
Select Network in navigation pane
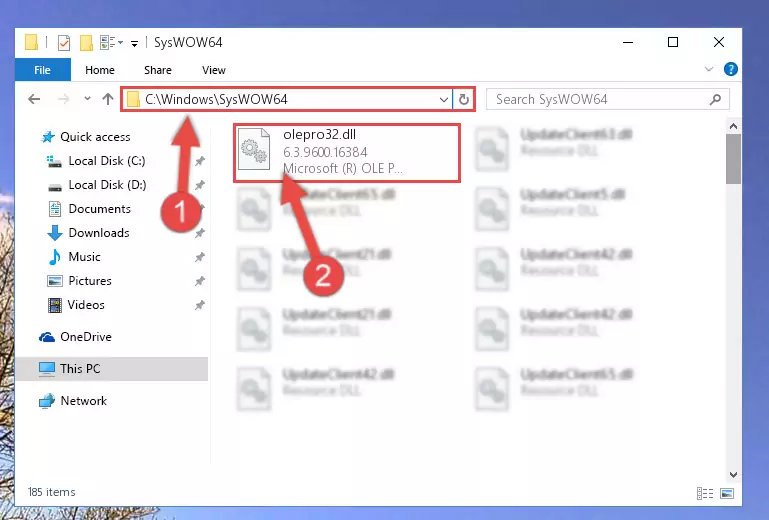pos(73,401)
